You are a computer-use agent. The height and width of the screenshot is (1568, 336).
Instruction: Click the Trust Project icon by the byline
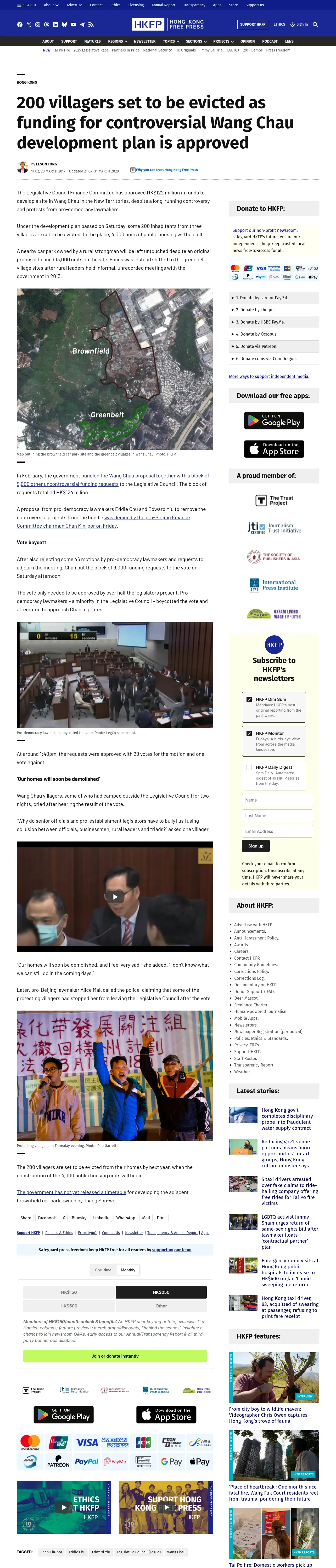(x=133, y=170)
